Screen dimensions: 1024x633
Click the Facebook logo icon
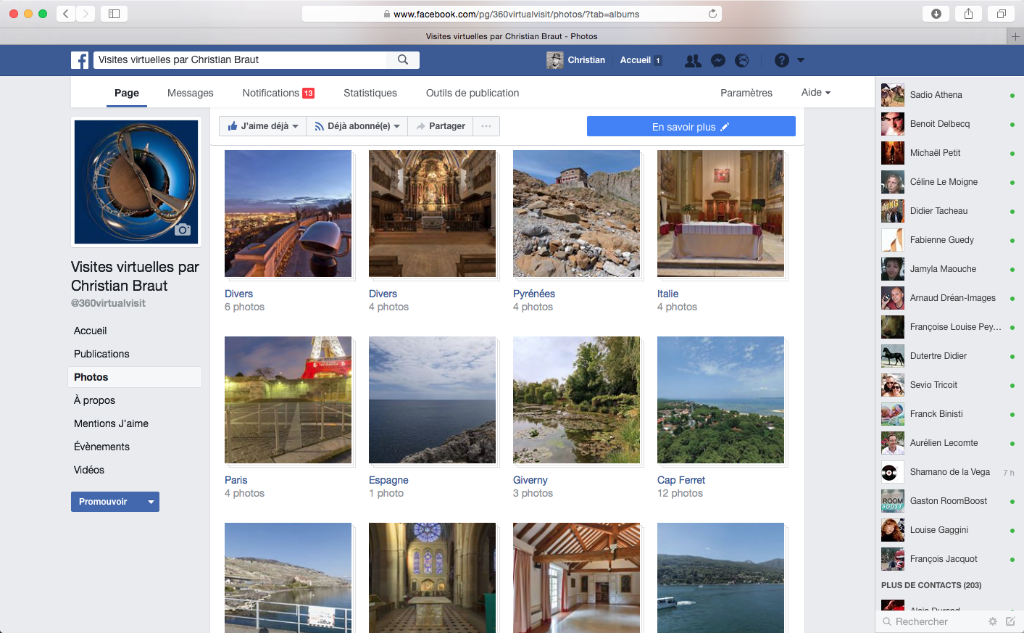point(80,60)
